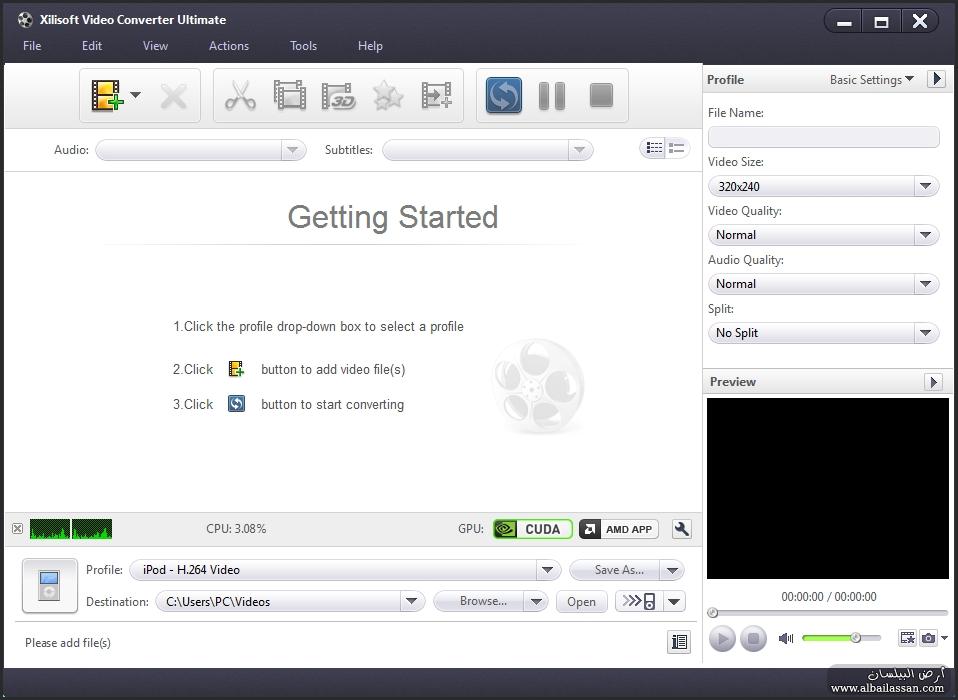Click the black preview video area
This screenshot has width=958, height=700.
(x=827, y=489)
